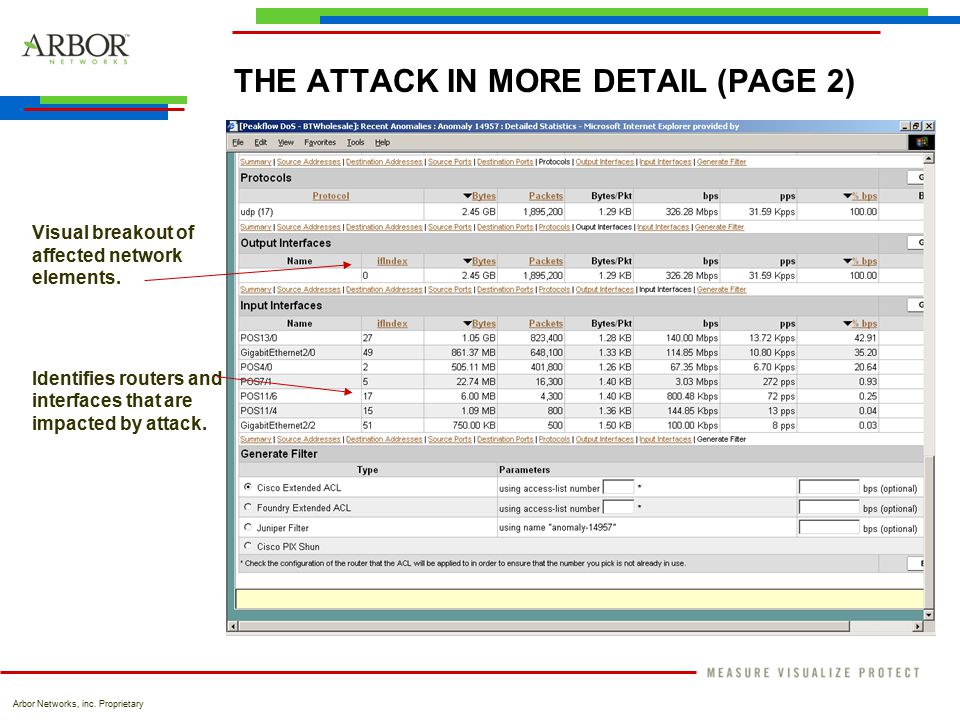Open the Favorites menu
The width and height of the screenshot is (960, 720).
point(320,142)
